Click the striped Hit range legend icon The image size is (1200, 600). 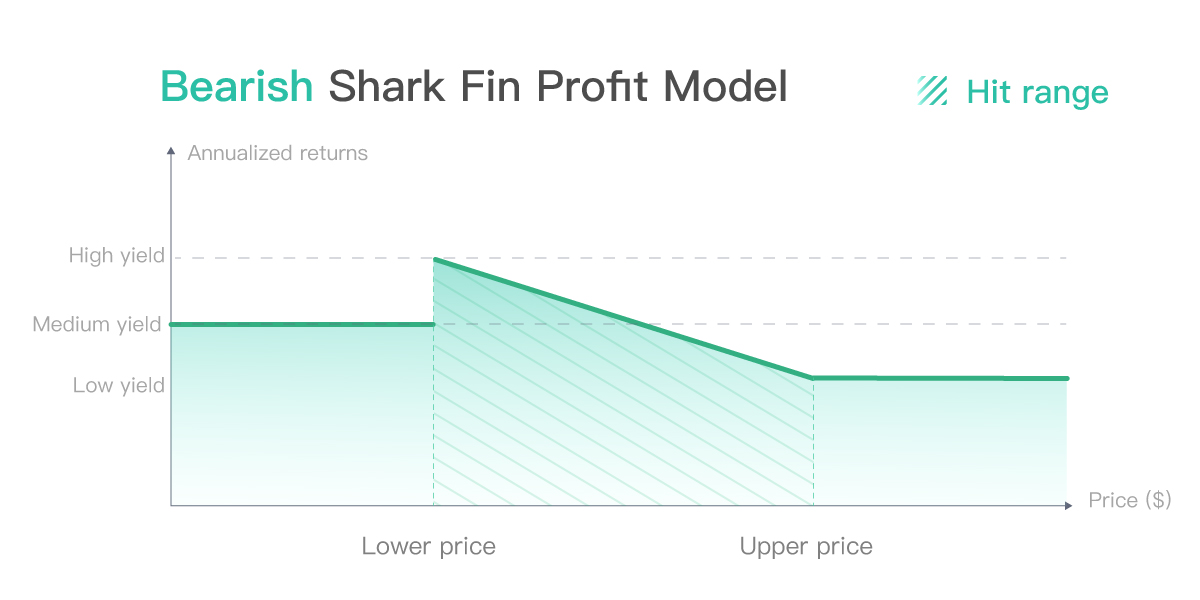click(x=932, y=91)
